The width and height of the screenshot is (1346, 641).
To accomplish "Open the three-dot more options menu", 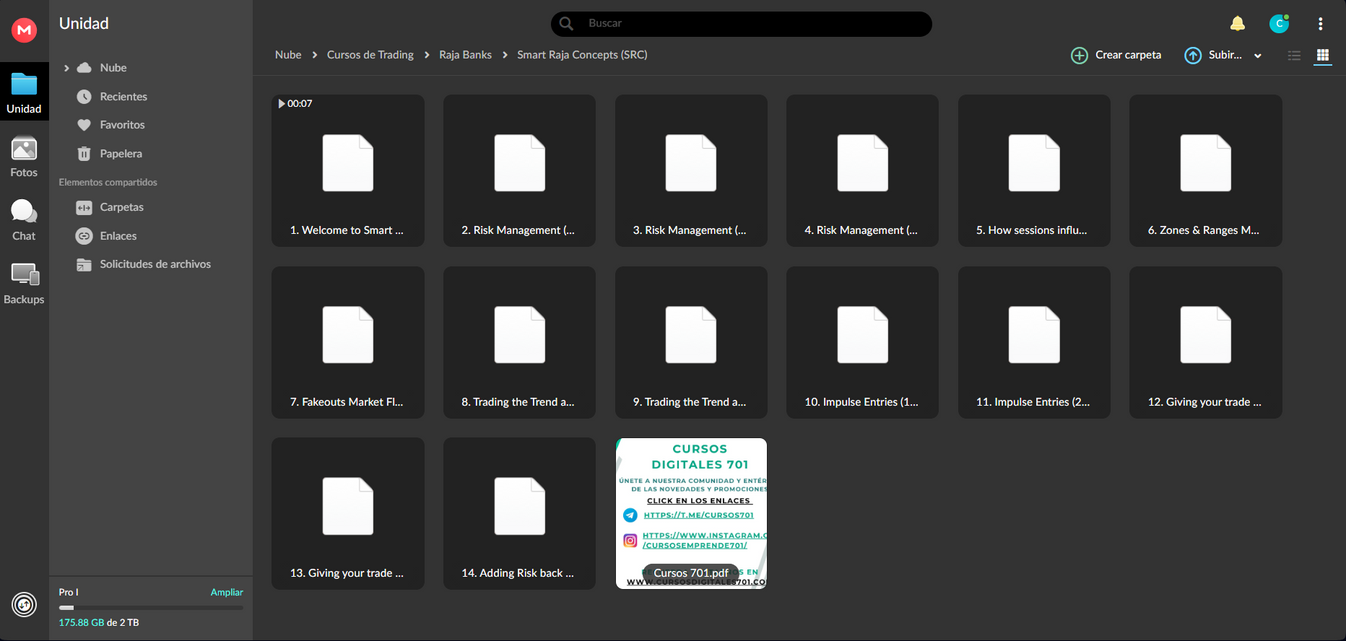I will click(x=1320, y=24).
